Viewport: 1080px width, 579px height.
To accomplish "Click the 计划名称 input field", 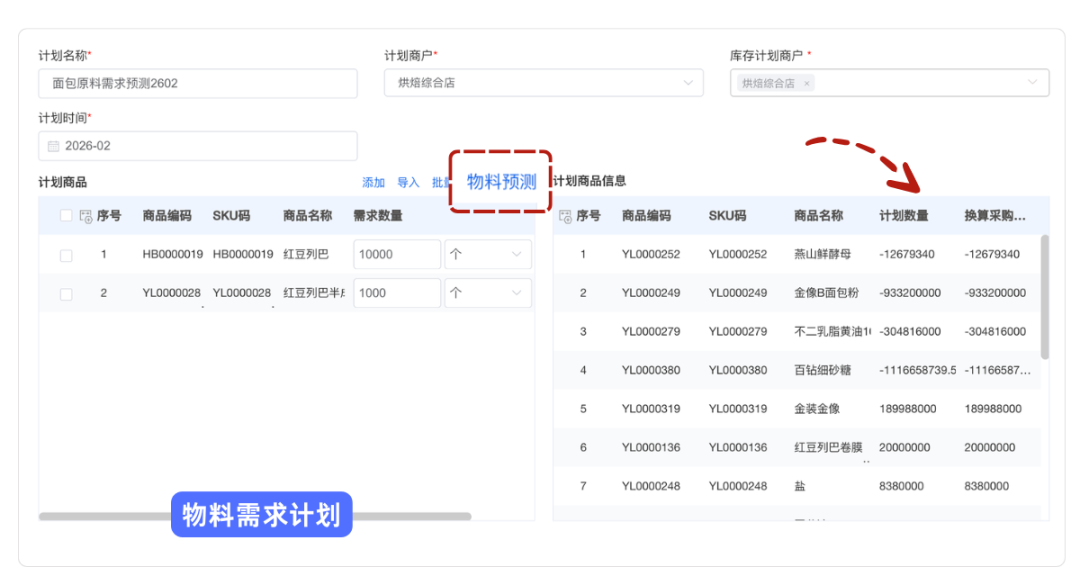I will click(197, 84).
